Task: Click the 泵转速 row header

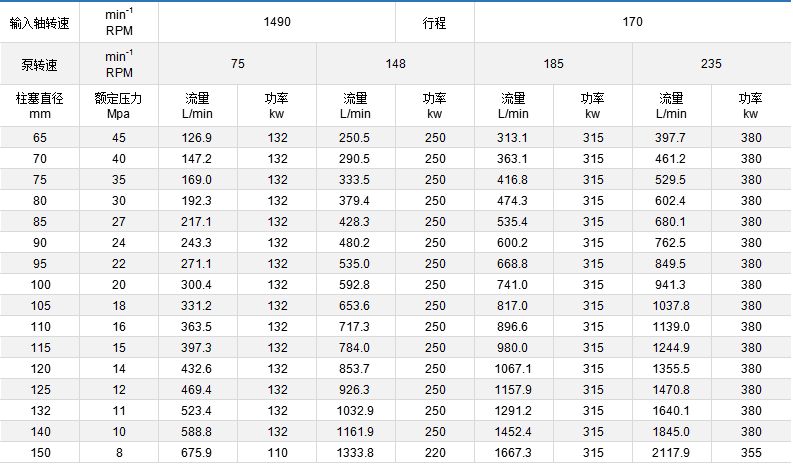Action: coord(40,64)
